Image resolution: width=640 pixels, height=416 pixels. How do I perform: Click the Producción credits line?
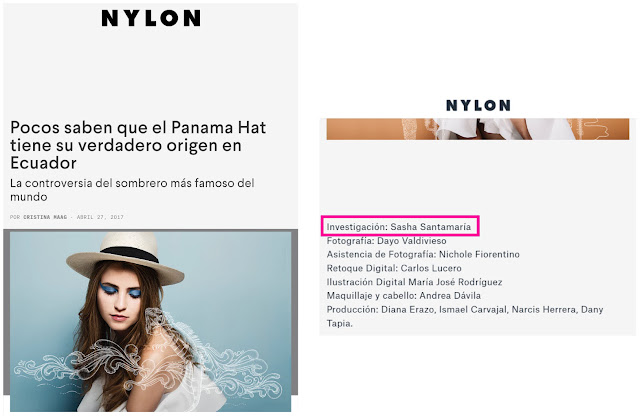point(465,316)
